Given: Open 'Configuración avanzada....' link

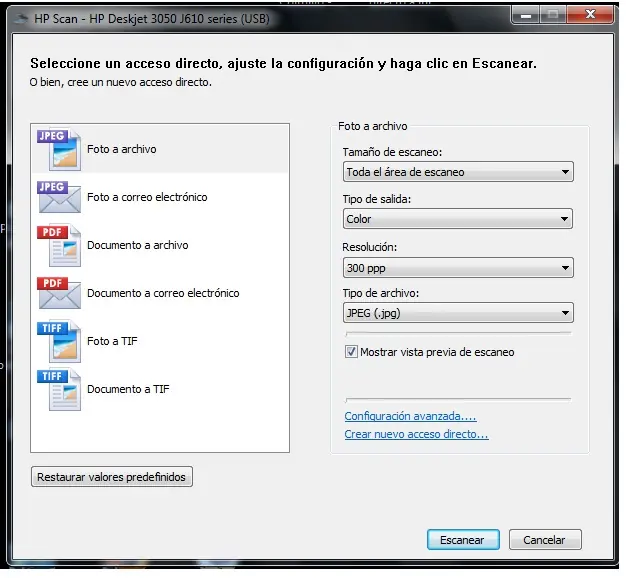Looking at the screenshot, I should coord(410,416).
